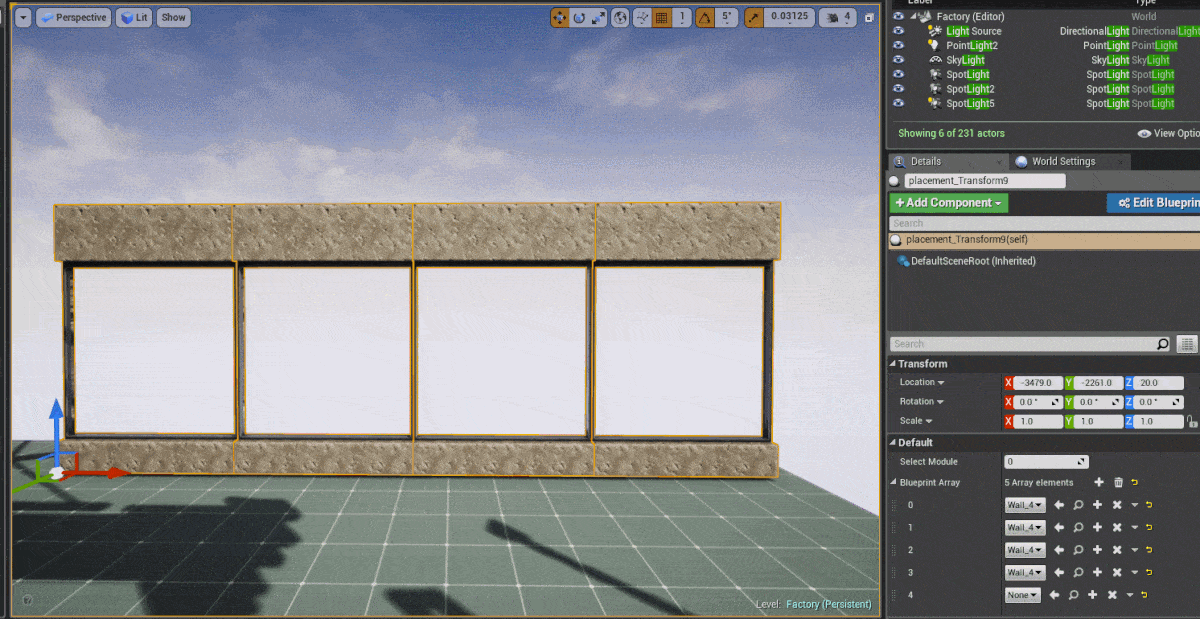Select the scale gizmo tool

coord(598,17)
